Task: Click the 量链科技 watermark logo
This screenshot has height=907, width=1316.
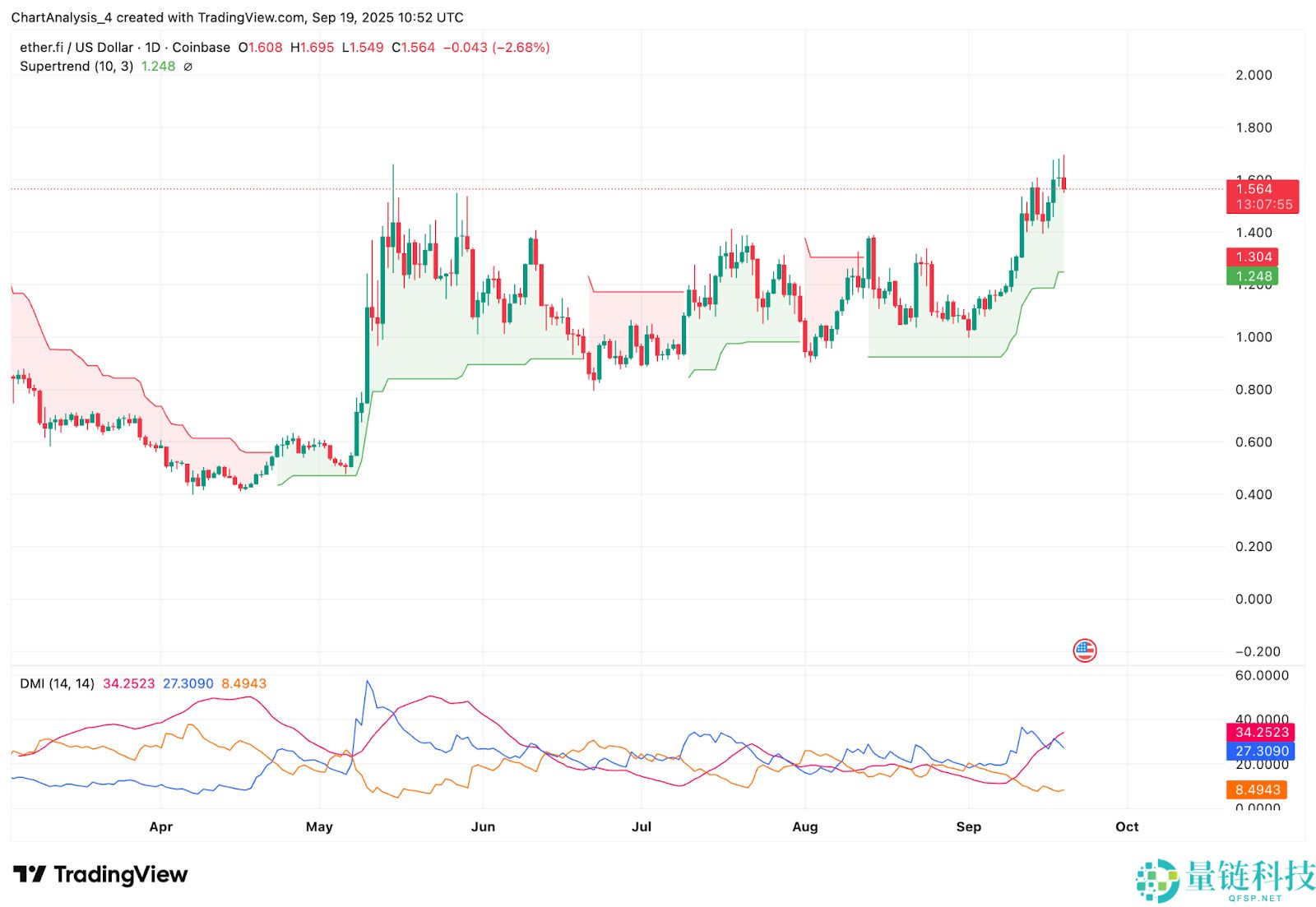Action: [1226, 880]
